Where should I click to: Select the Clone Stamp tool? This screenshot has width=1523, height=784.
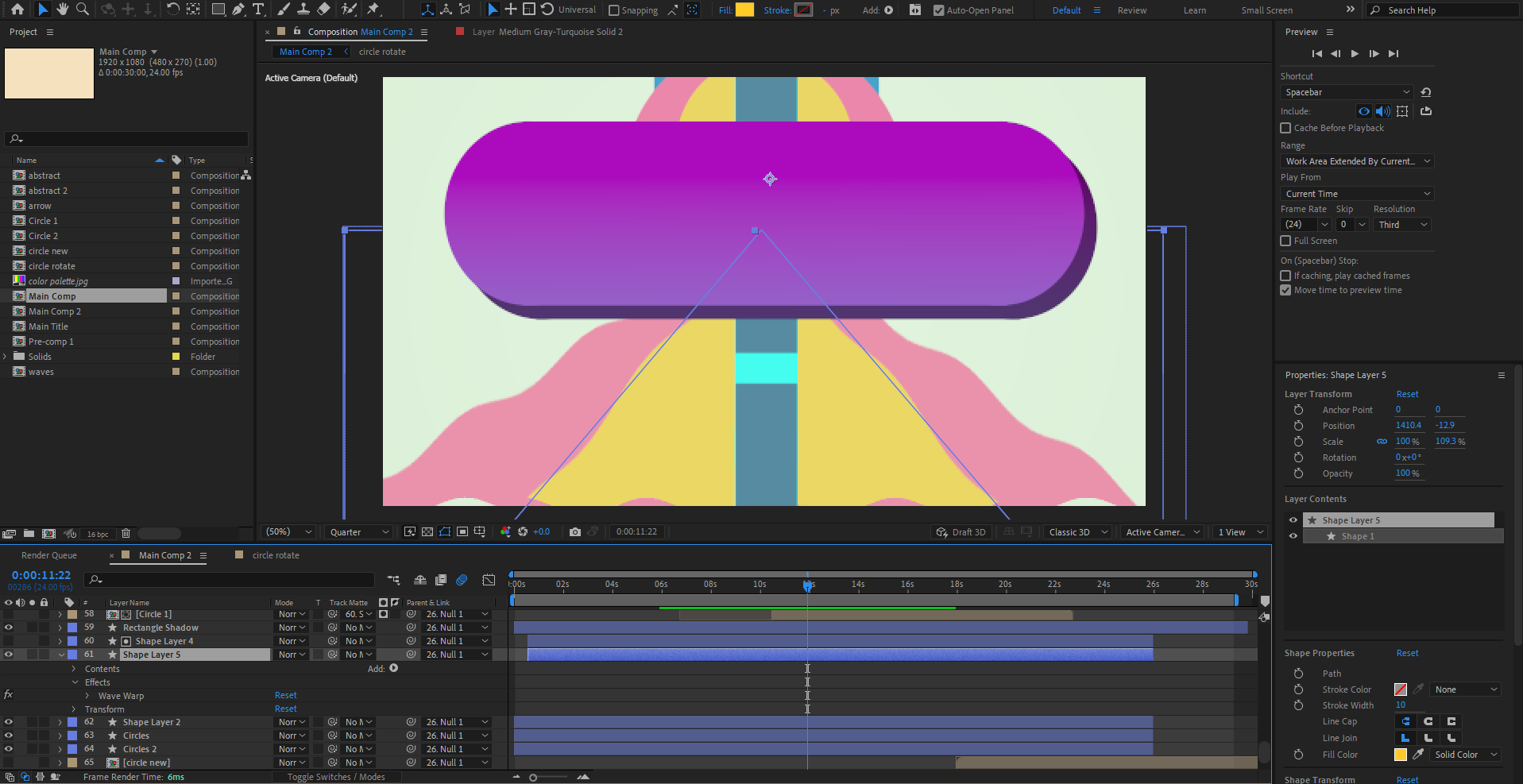[303, 10]
